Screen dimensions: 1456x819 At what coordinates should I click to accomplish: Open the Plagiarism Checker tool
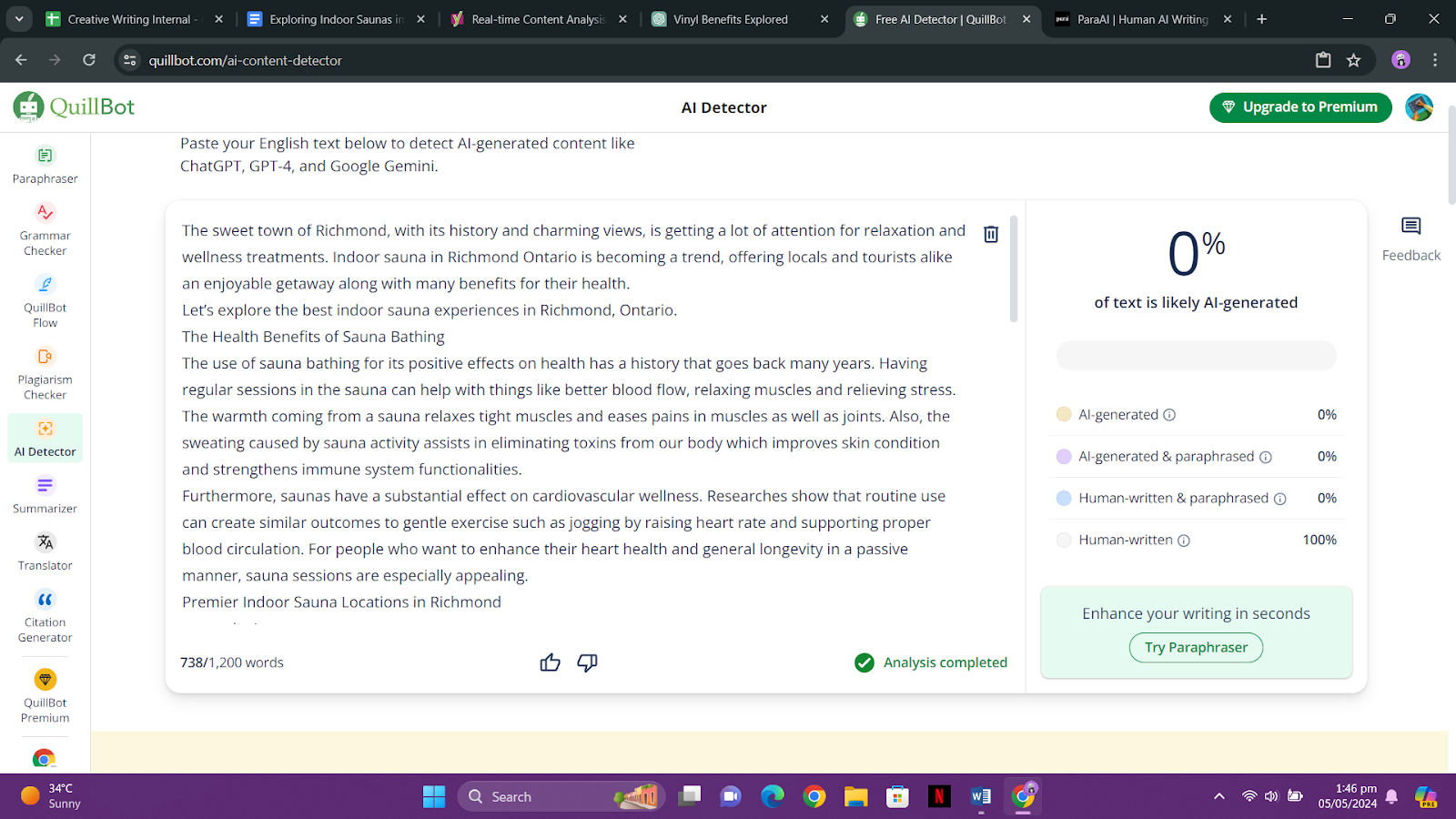[45, 373]
